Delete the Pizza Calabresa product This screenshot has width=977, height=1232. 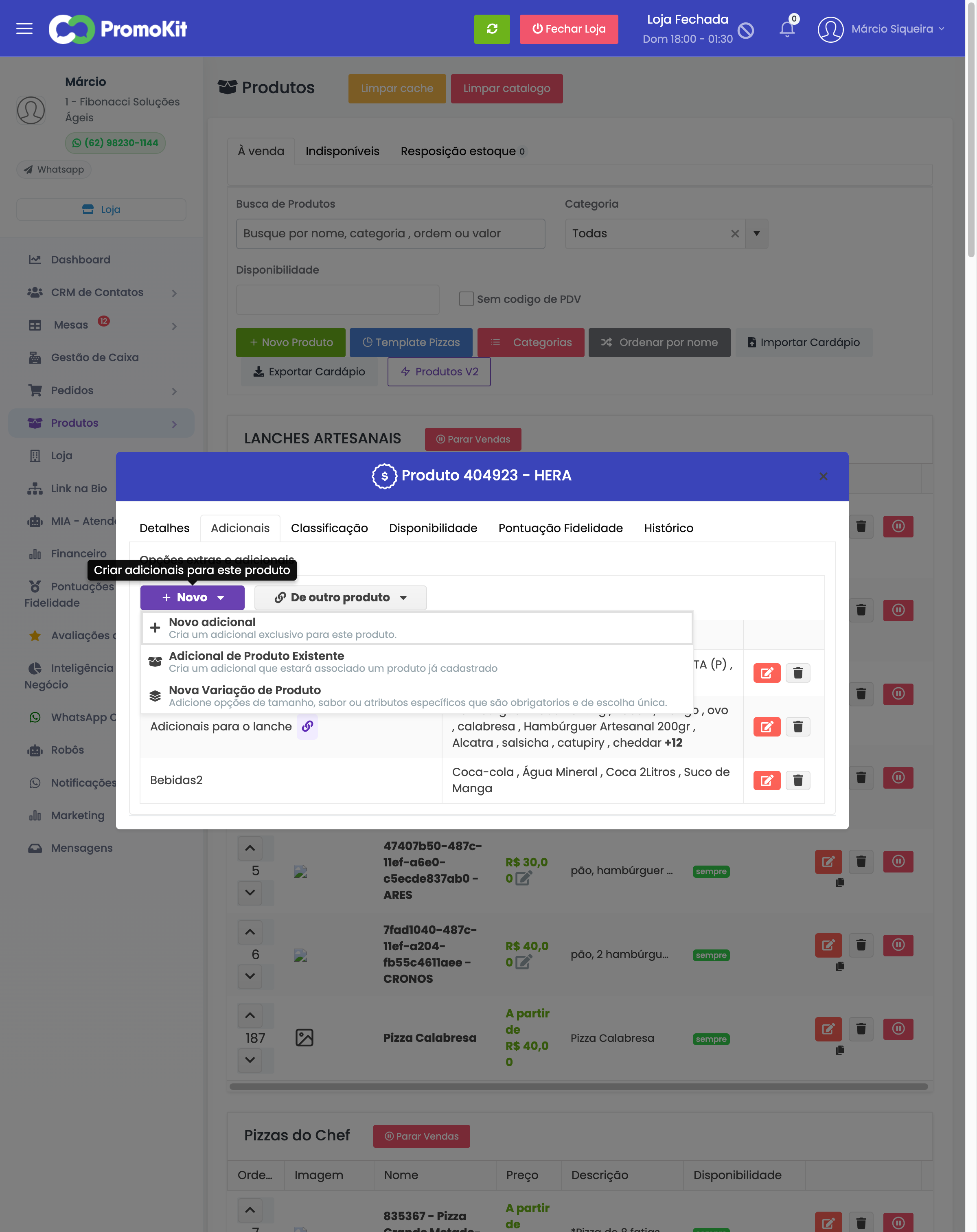[x=861, y=1029]
